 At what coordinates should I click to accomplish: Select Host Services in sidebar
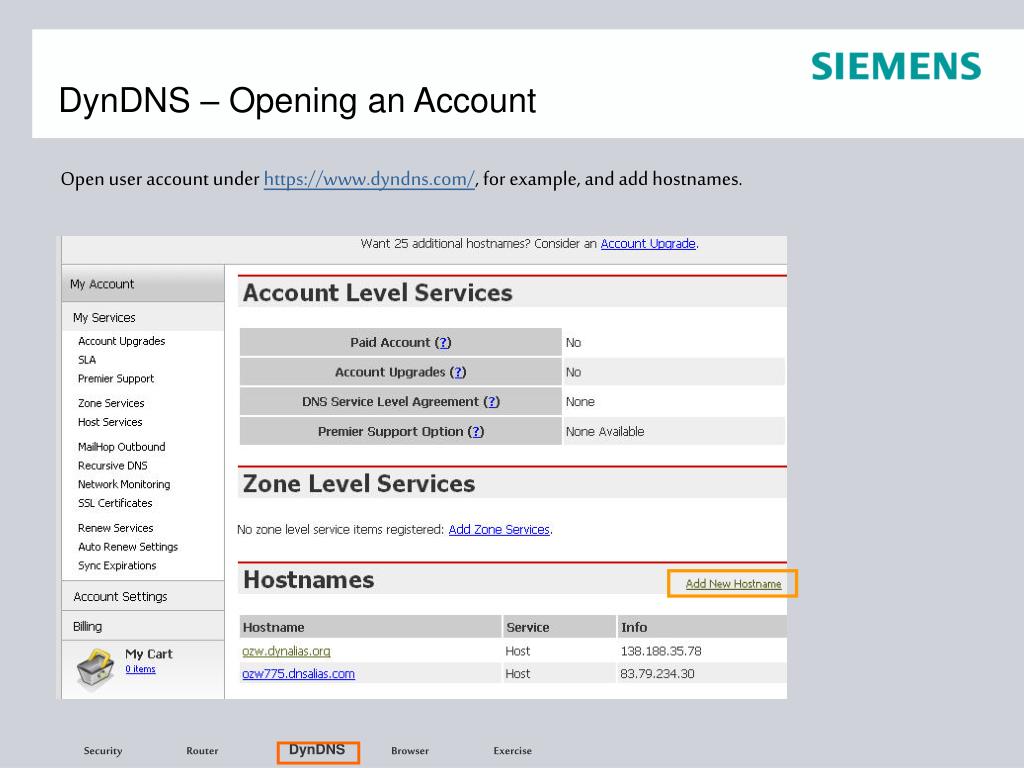click(110, 422)
